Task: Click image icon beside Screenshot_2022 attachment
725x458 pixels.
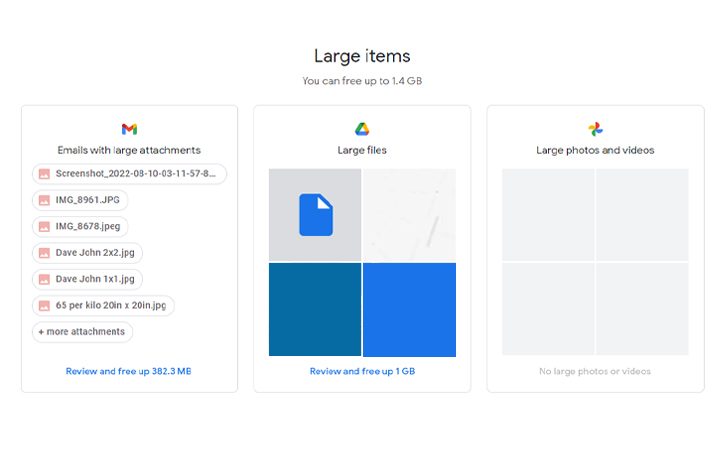Action: [44, 174]
